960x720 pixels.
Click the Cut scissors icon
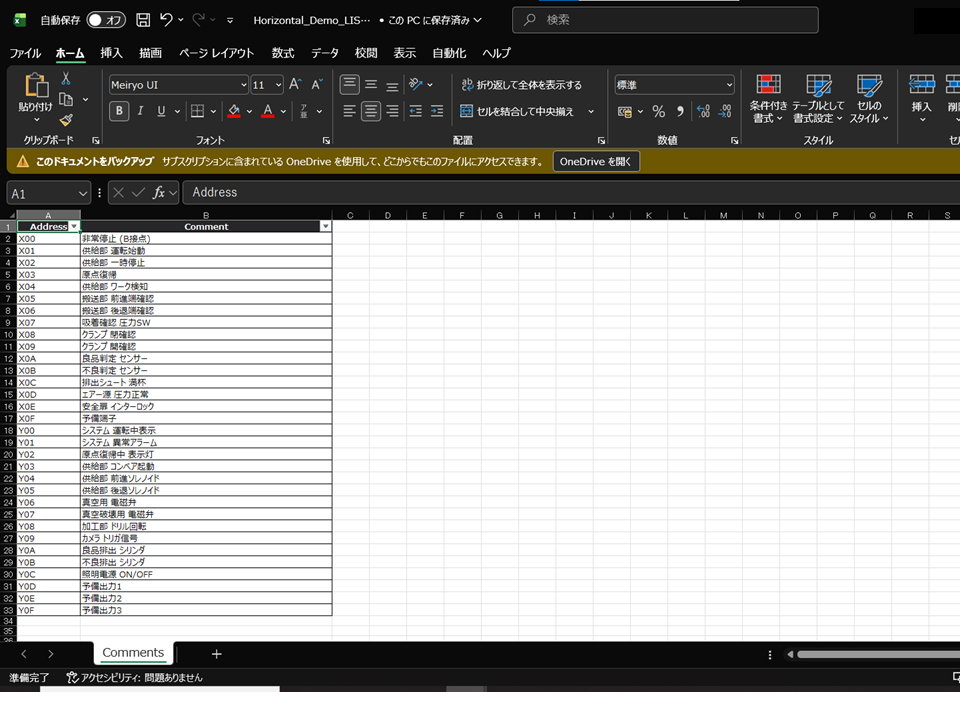[66, 78]
